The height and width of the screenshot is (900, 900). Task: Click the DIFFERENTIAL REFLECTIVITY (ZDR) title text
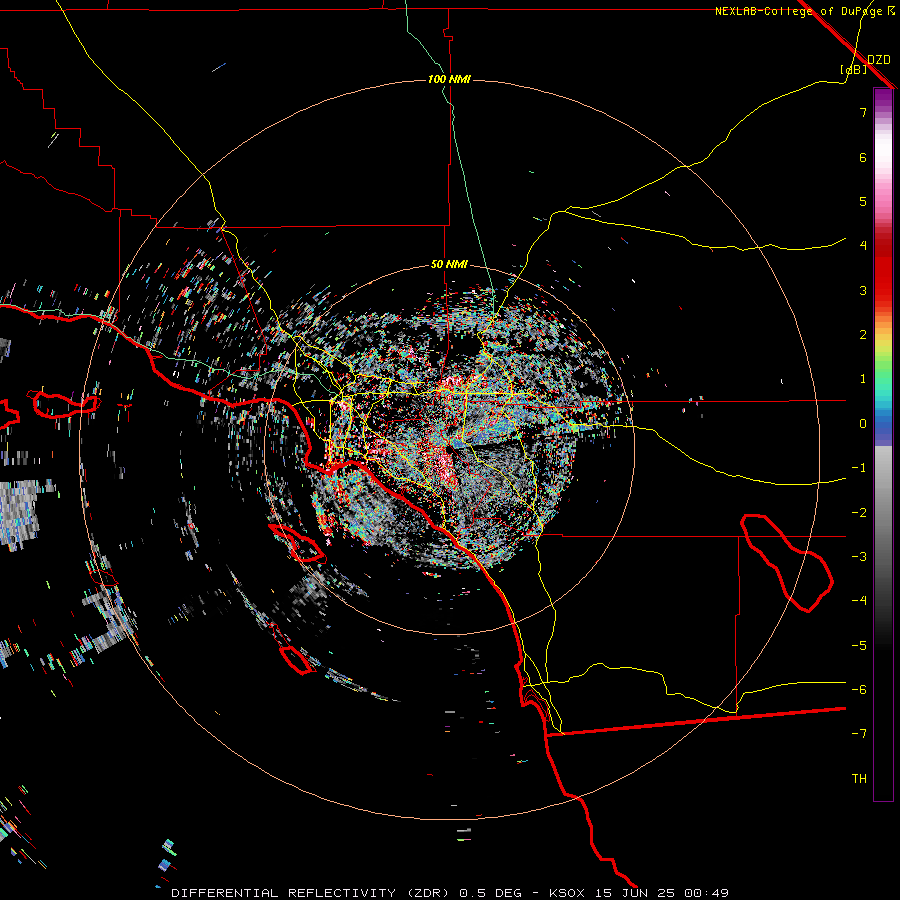[312, 893]
